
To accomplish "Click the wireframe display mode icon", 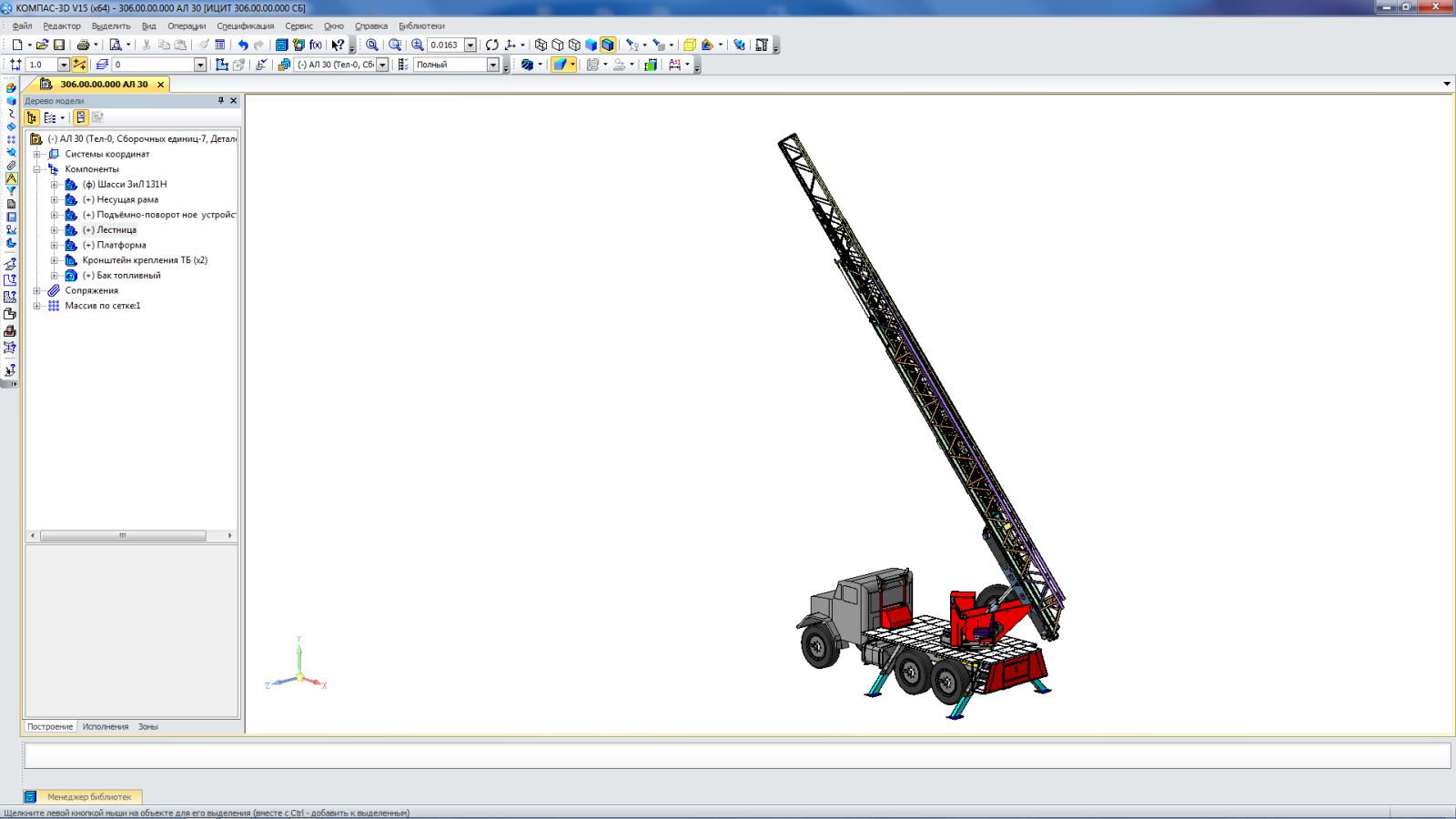I will tap(541, 45).
